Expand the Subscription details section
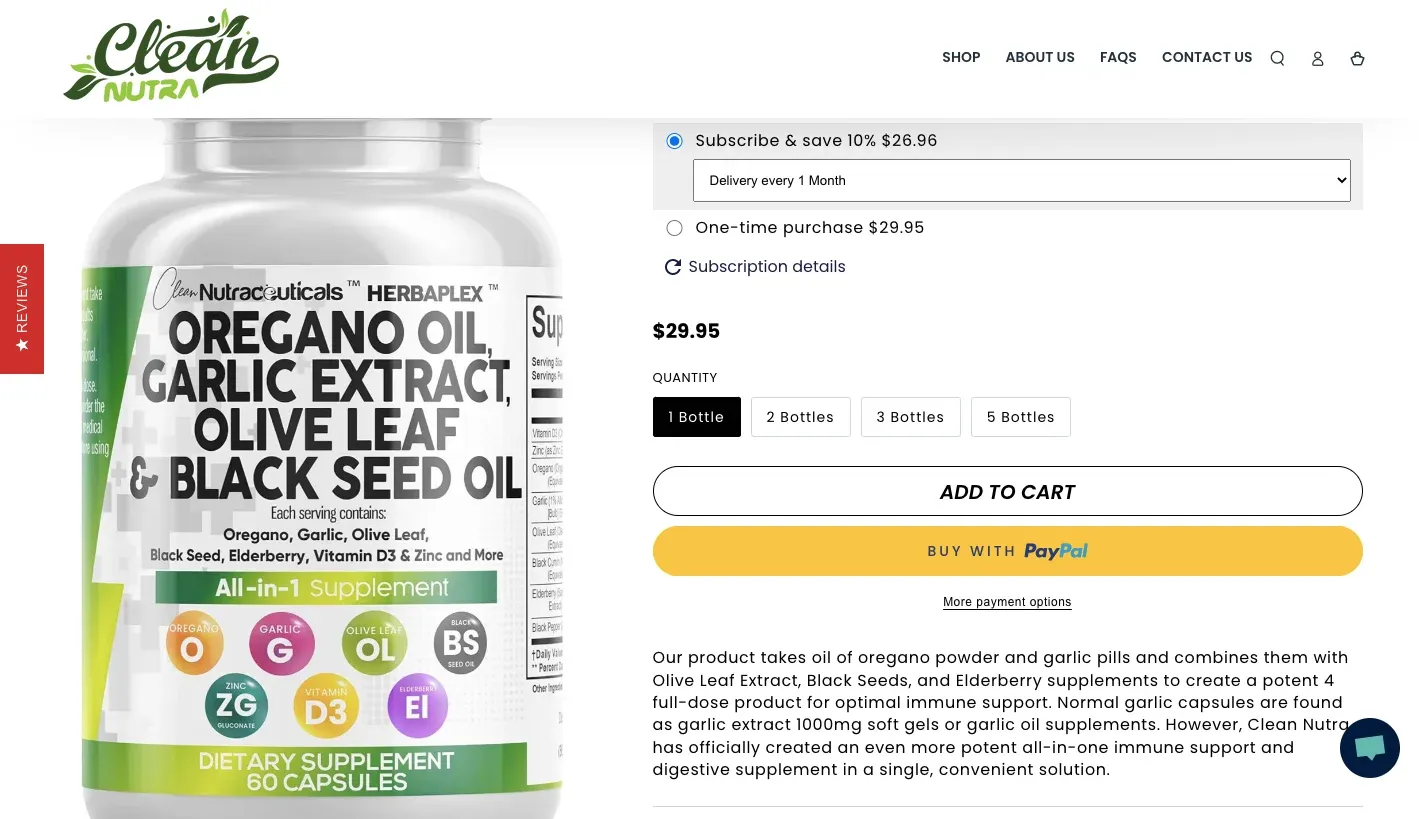 (767, 266)
